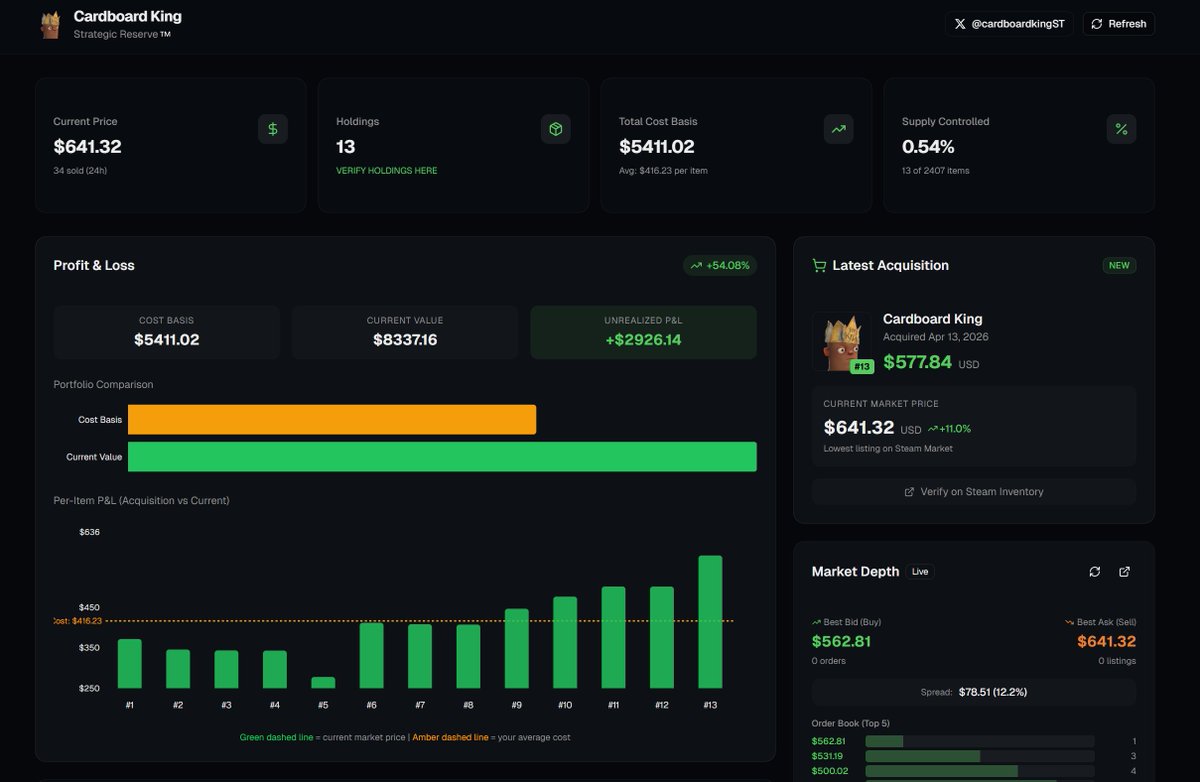Viewport: 1200px width, 782px height.
Task: Click 'Acquired Apr 13, 2026' text
Action: pos(936,337)
